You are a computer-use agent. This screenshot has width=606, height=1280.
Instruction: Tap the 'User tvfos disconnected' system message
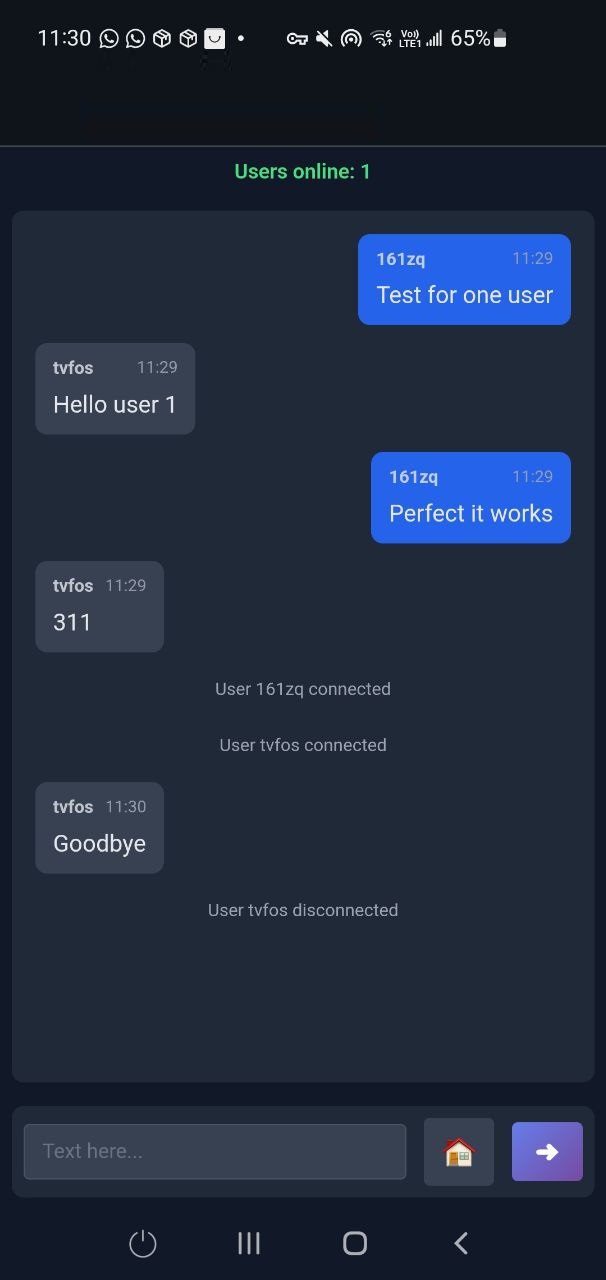302,910
